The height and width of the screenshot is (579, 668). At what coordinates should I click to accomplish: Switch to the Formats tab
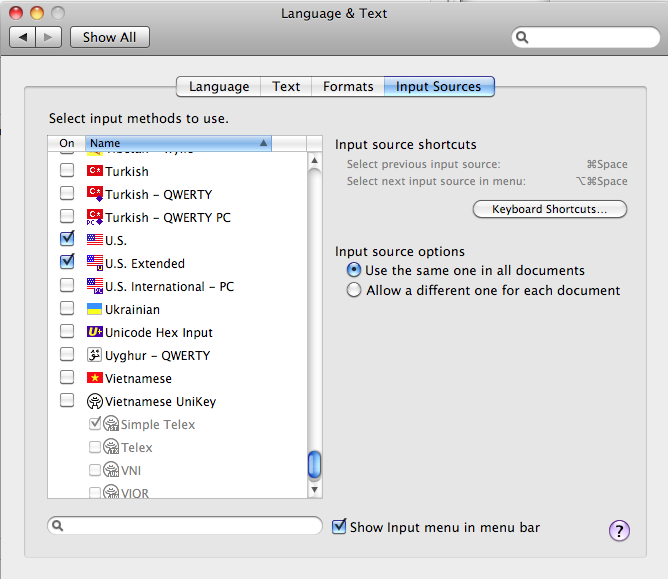(348, 86)
